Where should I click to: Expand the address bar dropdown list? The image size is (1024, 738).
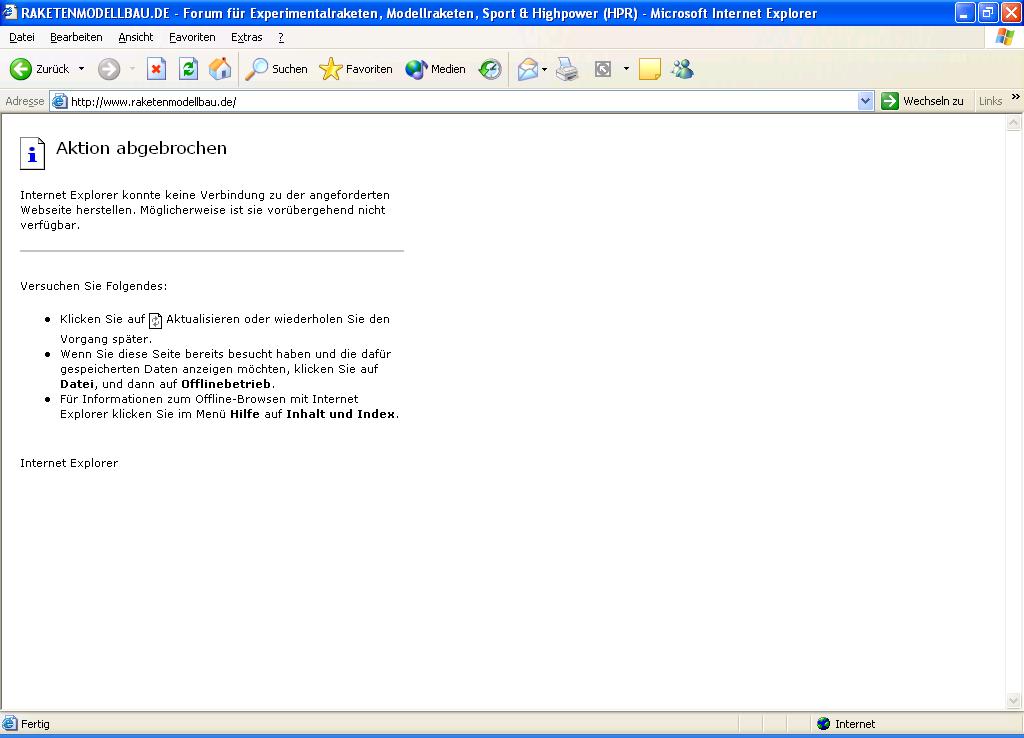pyautogui.click(x=865, y=101)
